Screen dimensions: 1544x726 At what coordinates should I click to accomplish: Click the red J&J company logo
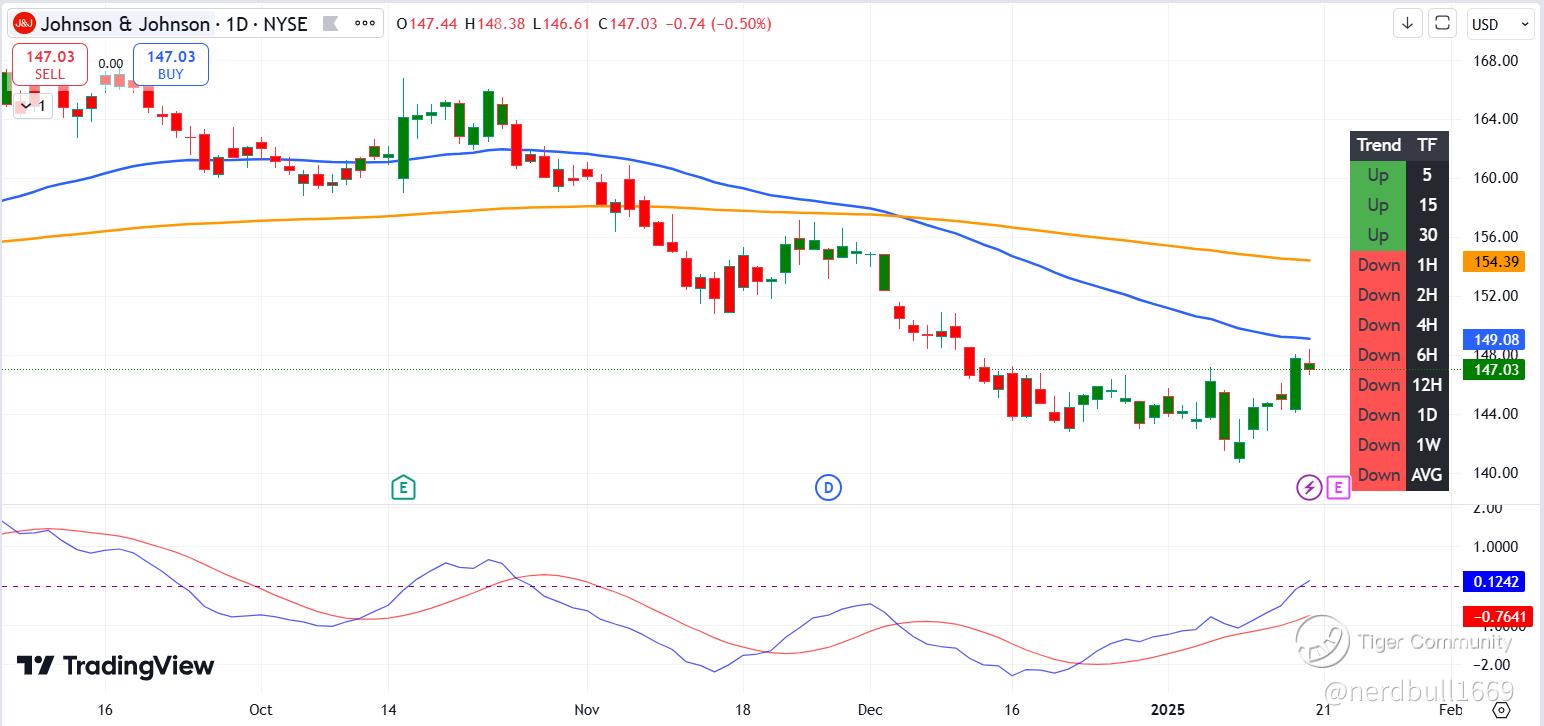25,23
